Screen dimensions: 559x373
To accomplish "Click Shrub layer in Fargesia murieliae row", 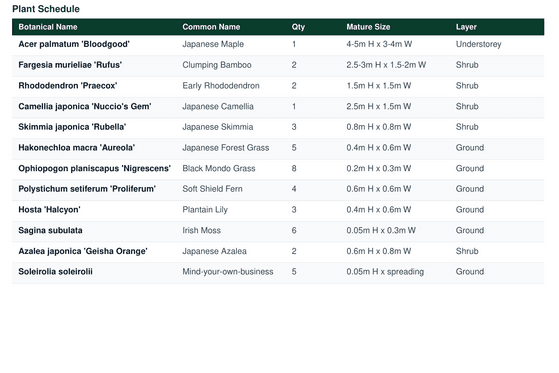I will (467, 65).
